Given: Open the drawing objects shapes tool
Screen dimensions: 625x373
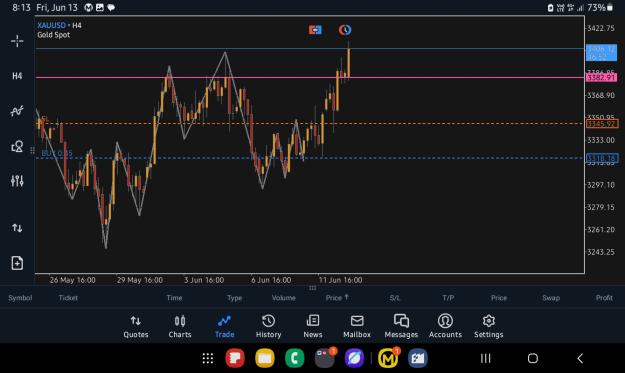Looking at the screenshot, I should [x=17, y=146].
